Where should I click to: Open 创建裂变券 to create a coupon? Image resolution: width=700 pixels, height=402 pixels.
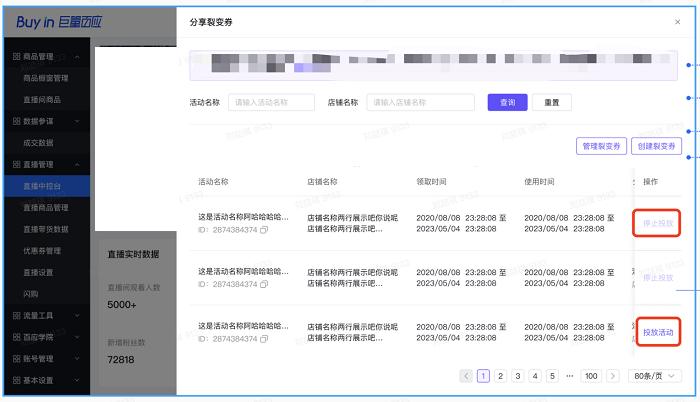656,146
